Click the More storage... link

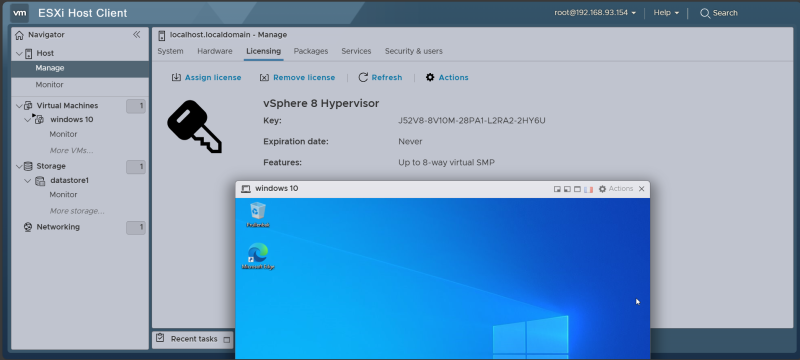point(77,211)
